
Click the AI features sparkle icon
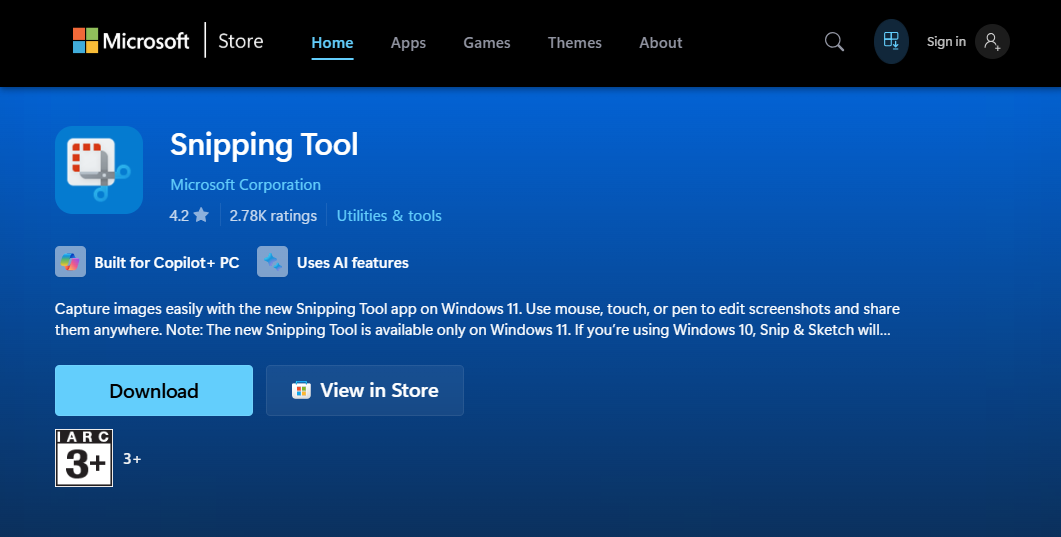click(x=273, y=262)
